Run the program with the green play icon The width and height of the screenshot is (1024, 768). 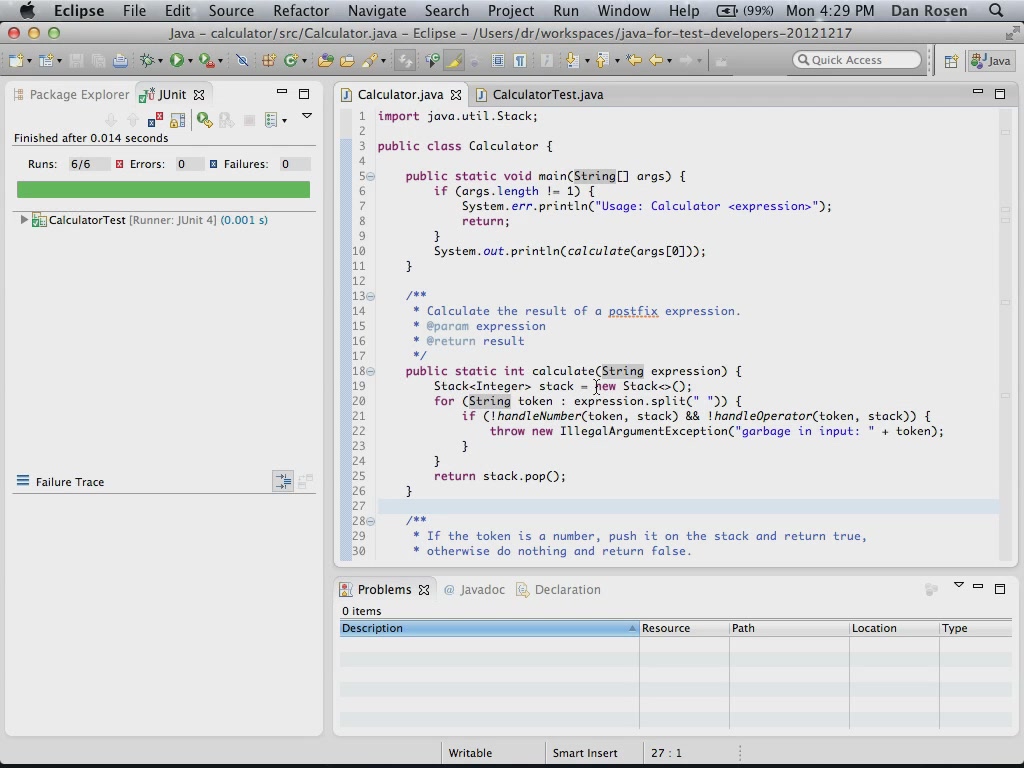(176, 61)
